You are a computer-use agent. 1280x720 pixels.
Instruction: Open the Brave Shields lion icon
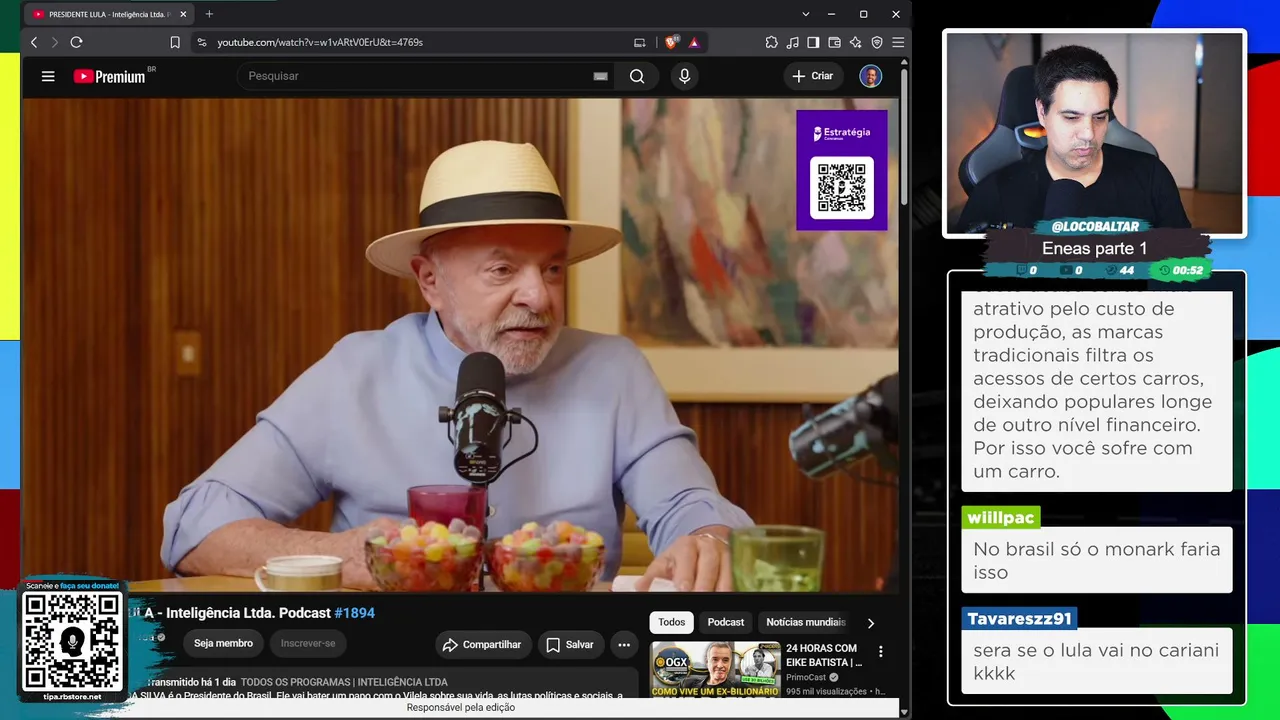pos(671,42)
